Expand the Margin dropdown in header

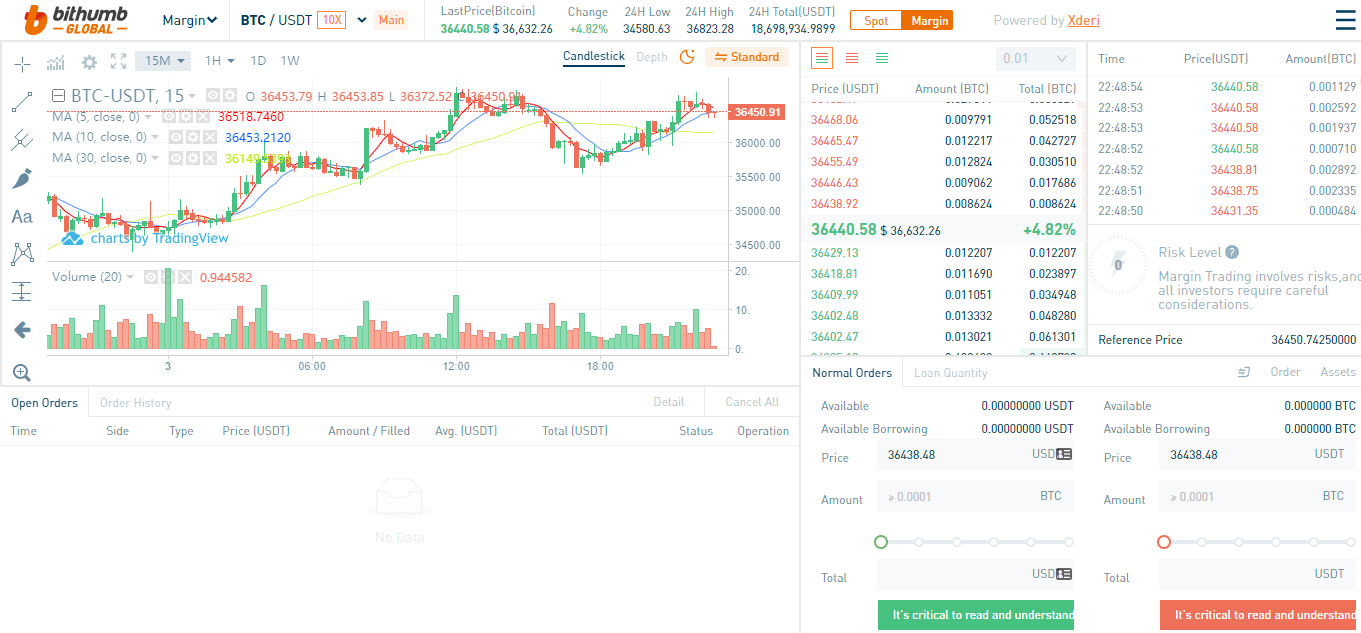(x=189, y=20)
